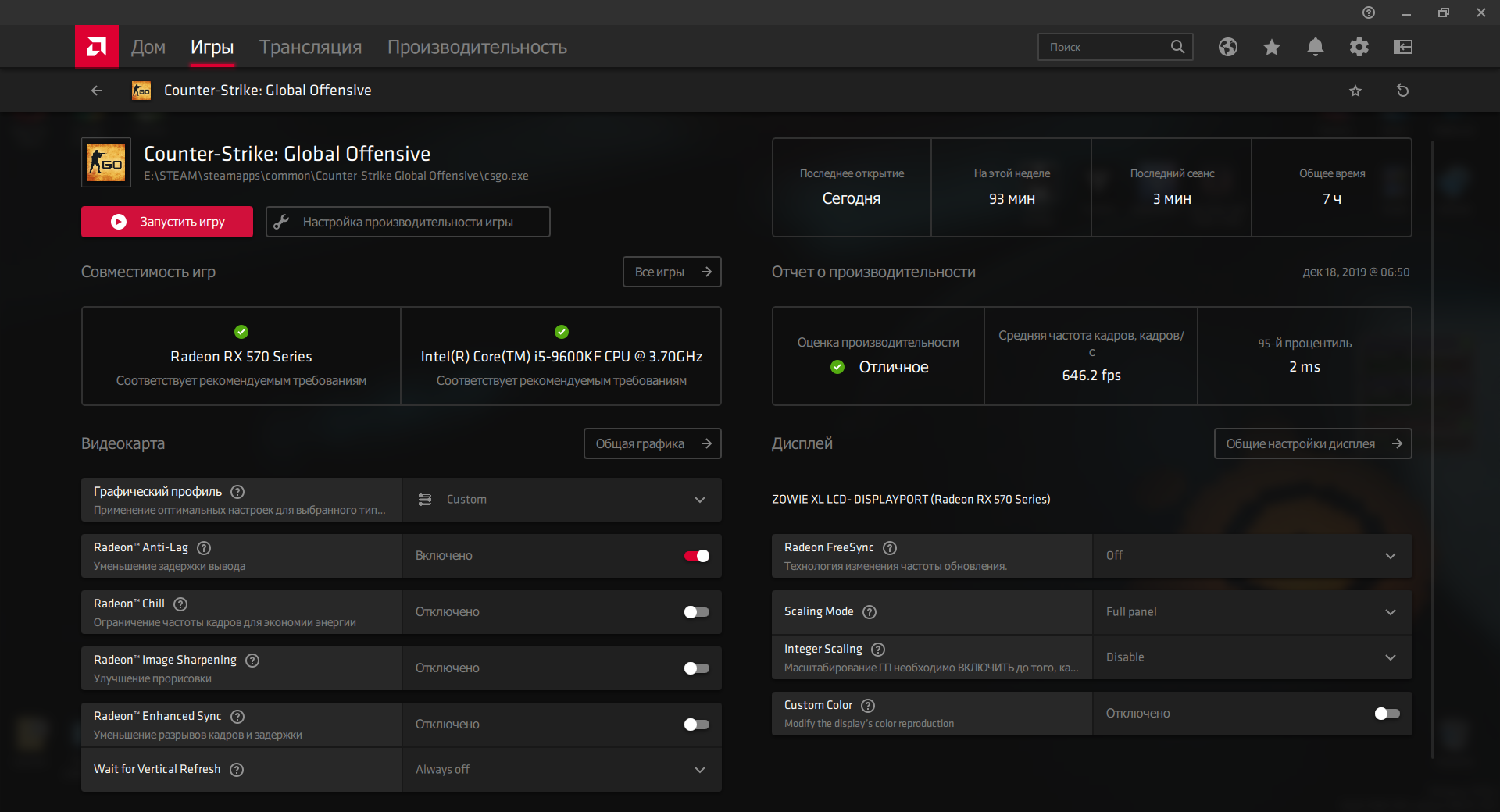The height and width of the screenshot is (812, 1500).
Task: Click the Radeon RX 570 Series compatibility card
Action: click(x=241, y=356)
